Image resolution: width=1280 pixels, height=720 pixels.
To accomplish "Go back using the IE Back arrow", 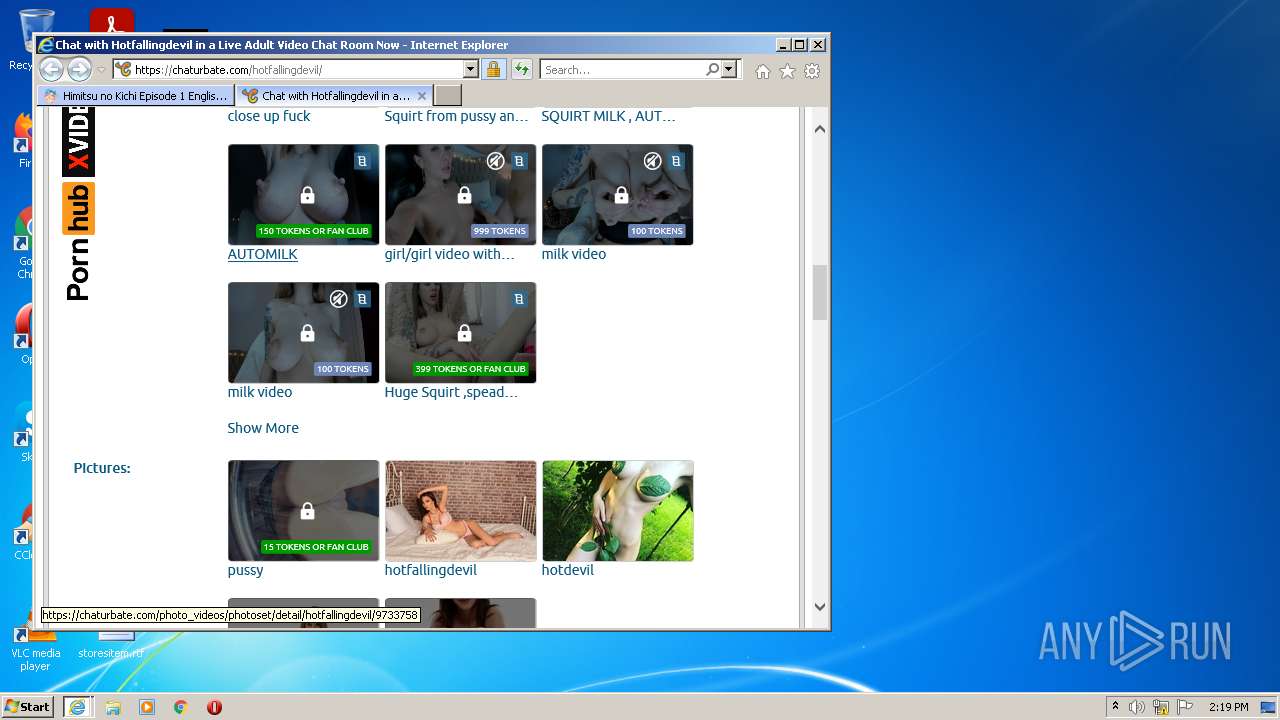I will [51, 69].
